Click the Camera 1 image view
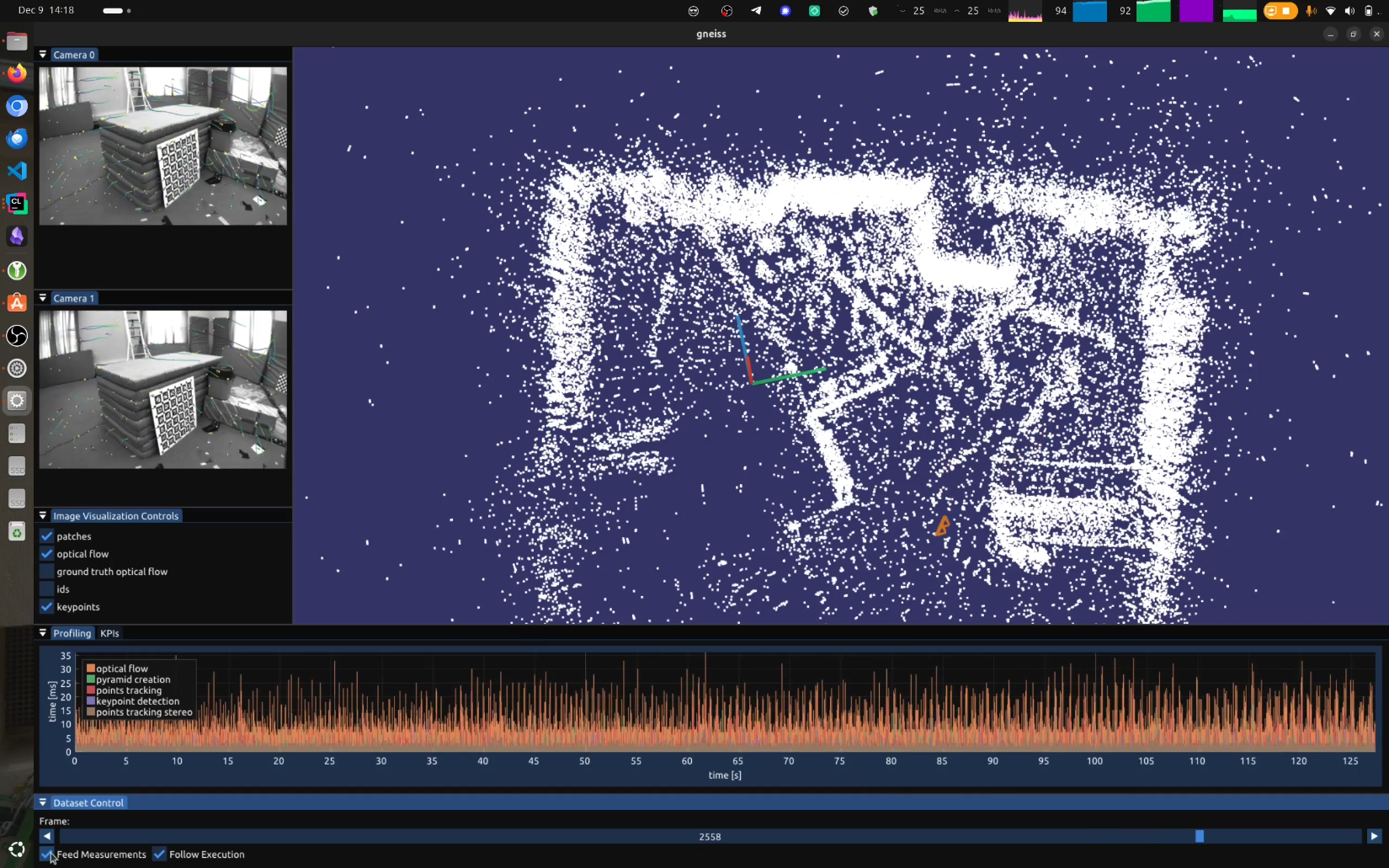 pos(163,389)
